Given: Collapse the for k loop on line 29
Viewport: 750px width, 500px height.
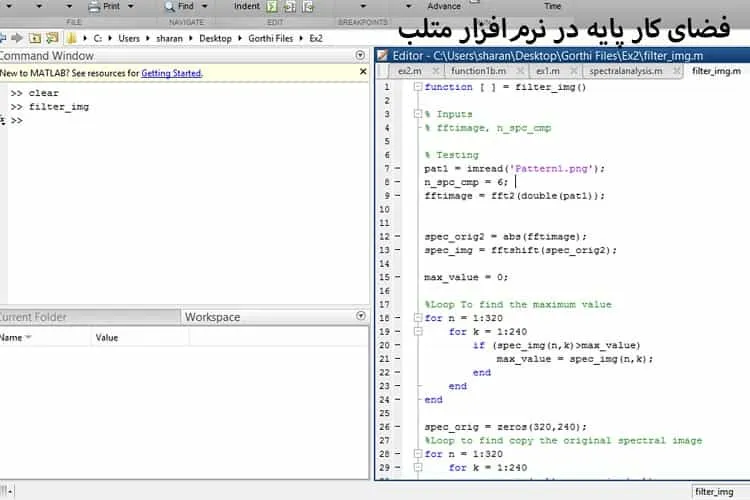Looking at the screenshot, I should click(x=418, y=467).
